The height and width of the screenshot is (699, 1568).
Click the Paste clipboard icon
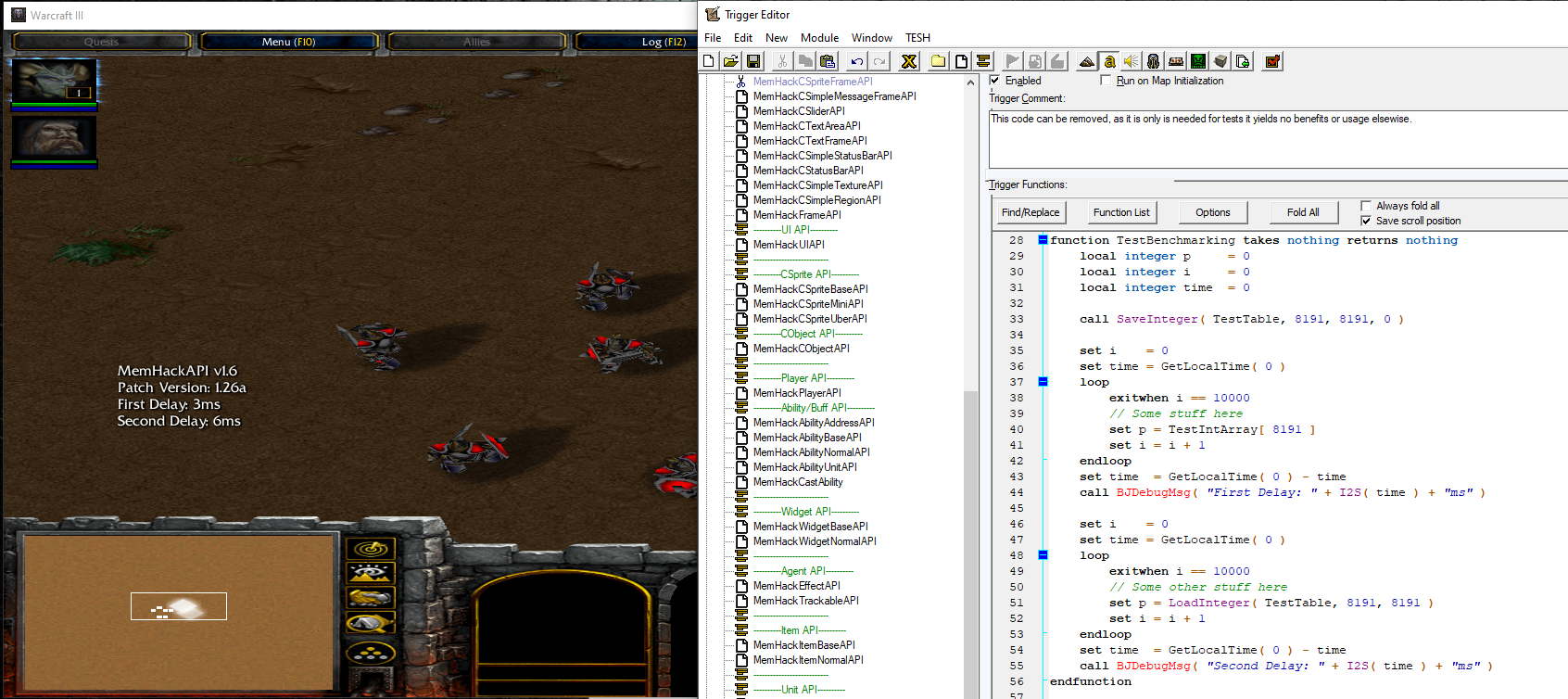point(828,61)
